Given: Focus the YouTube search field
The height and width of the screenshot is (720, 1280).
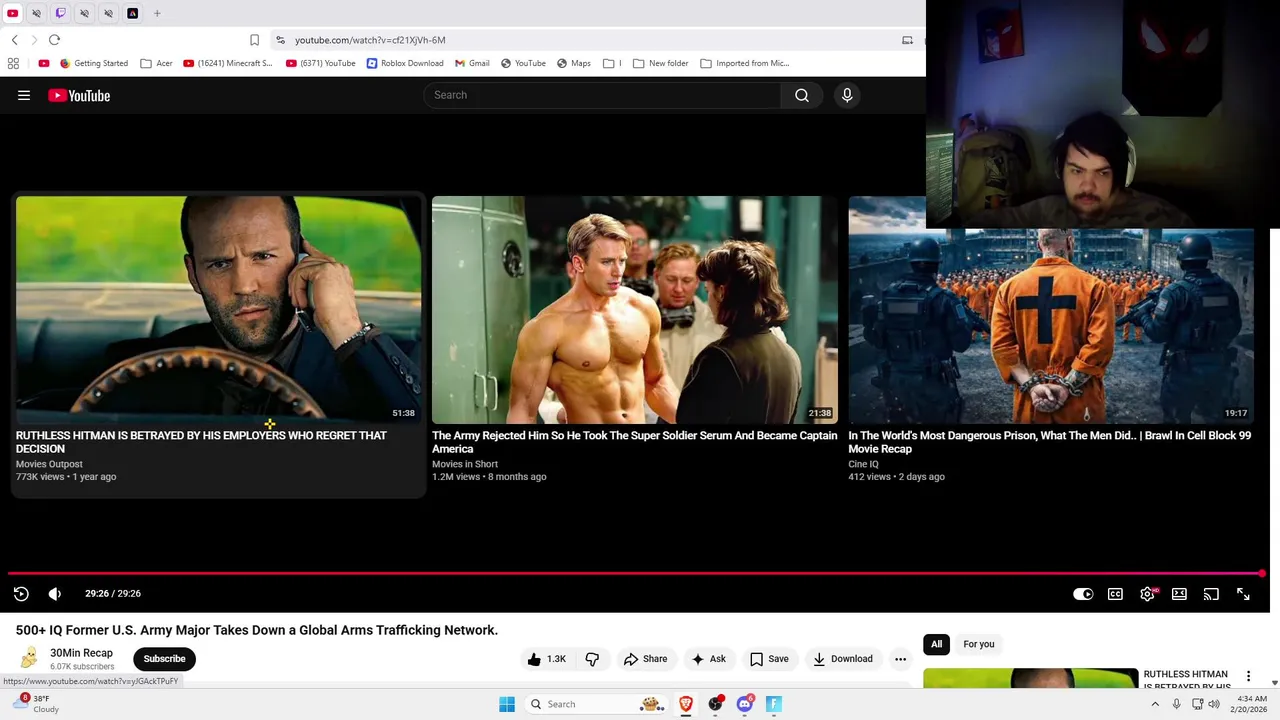Looking at the screenshot, I should [603, 95].
